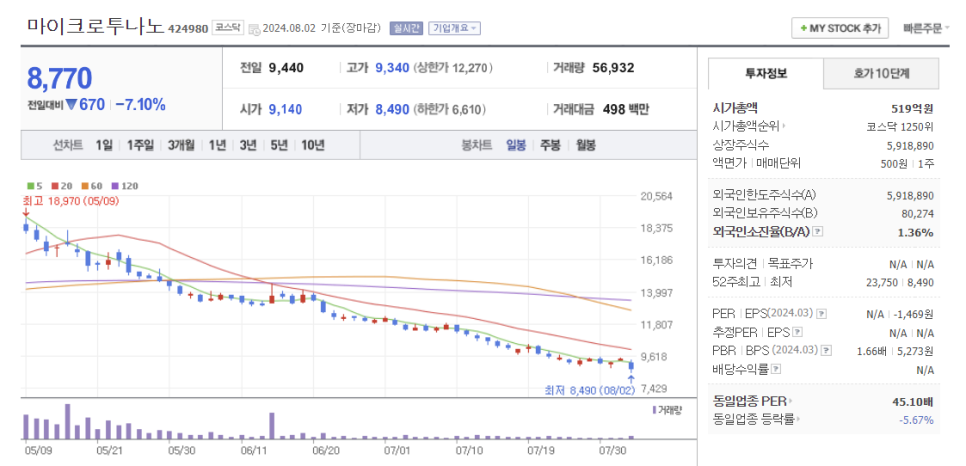Click the orange 60-day moving average legend
Screen dimensions: 966x466
tap(90, 186)
